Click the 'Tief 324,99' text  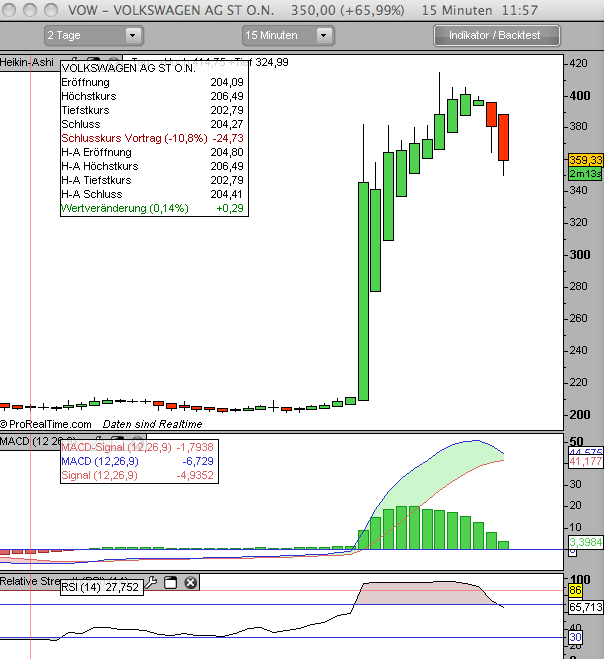click(262, 62)
